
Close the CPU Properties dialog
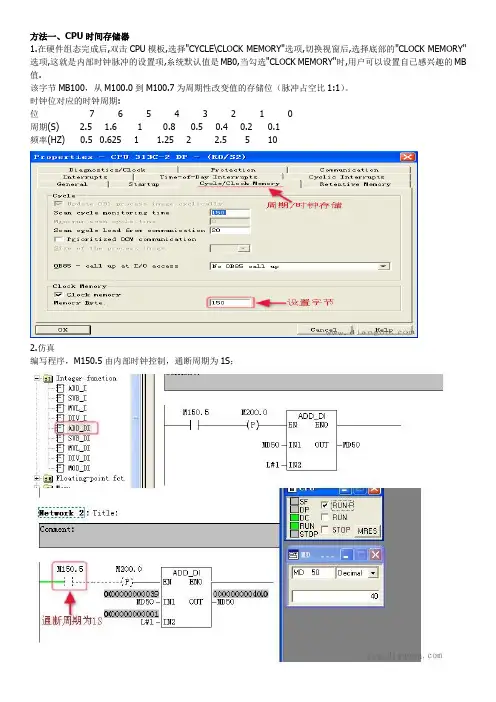[x=407, y=157]
